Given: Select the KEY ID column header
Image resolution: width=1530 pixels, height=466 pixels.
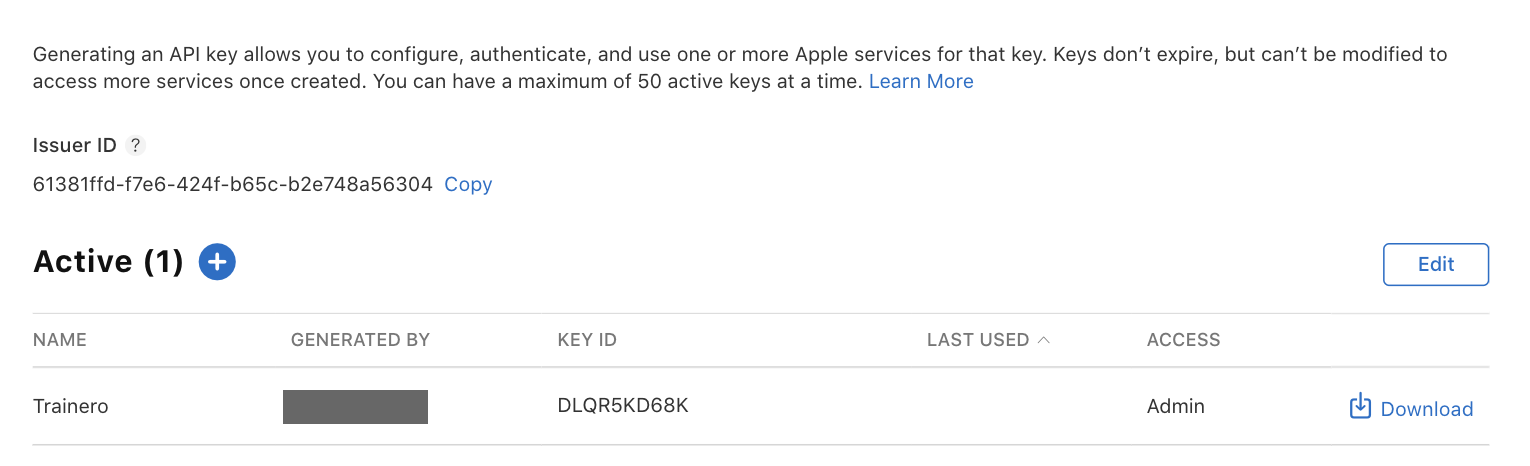Looking at the screenshot, I should click(x=587, y=340).
